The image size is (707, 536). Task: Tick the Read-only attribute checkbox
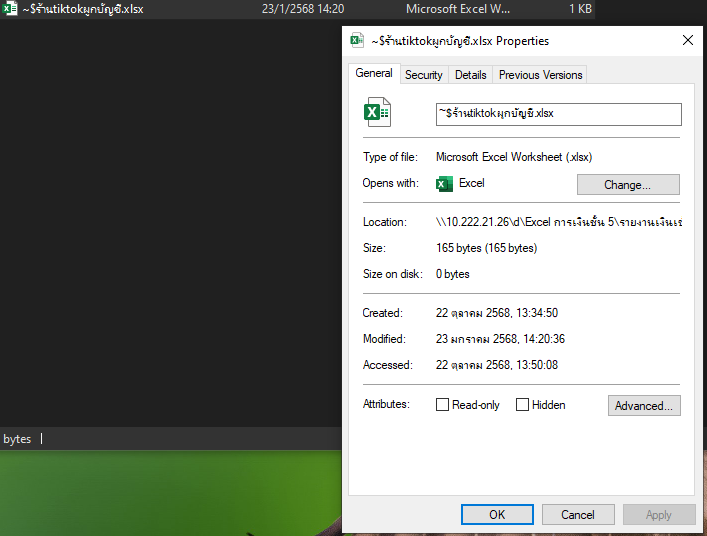tap(442, 404)
